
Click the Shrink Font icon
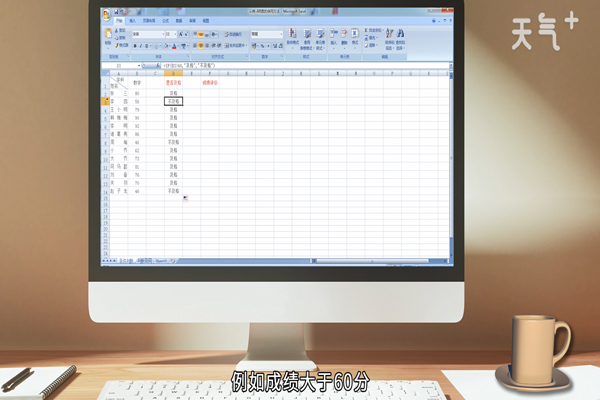point(186,34)
